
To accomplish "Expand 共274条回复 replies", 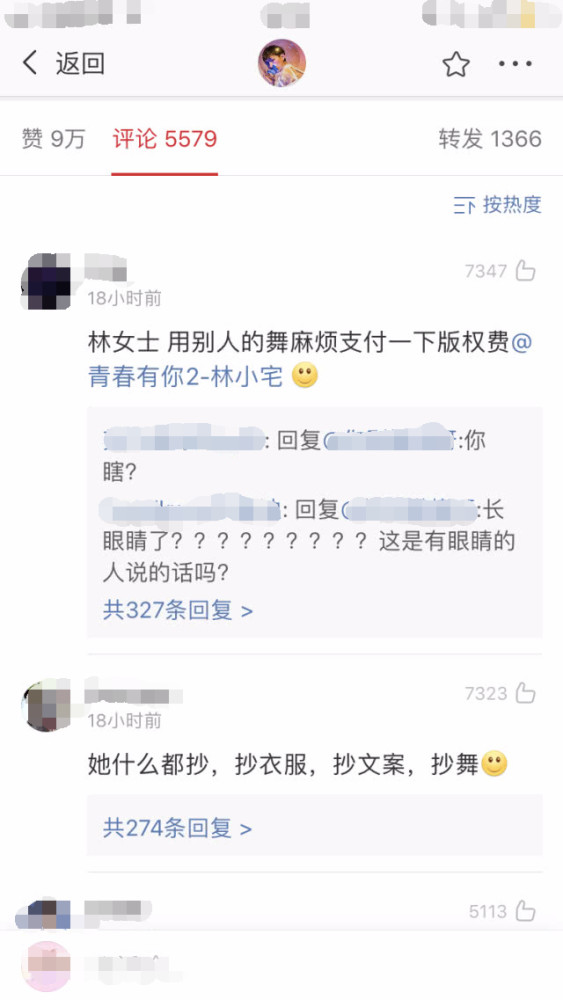I will (x=177, y=828).
